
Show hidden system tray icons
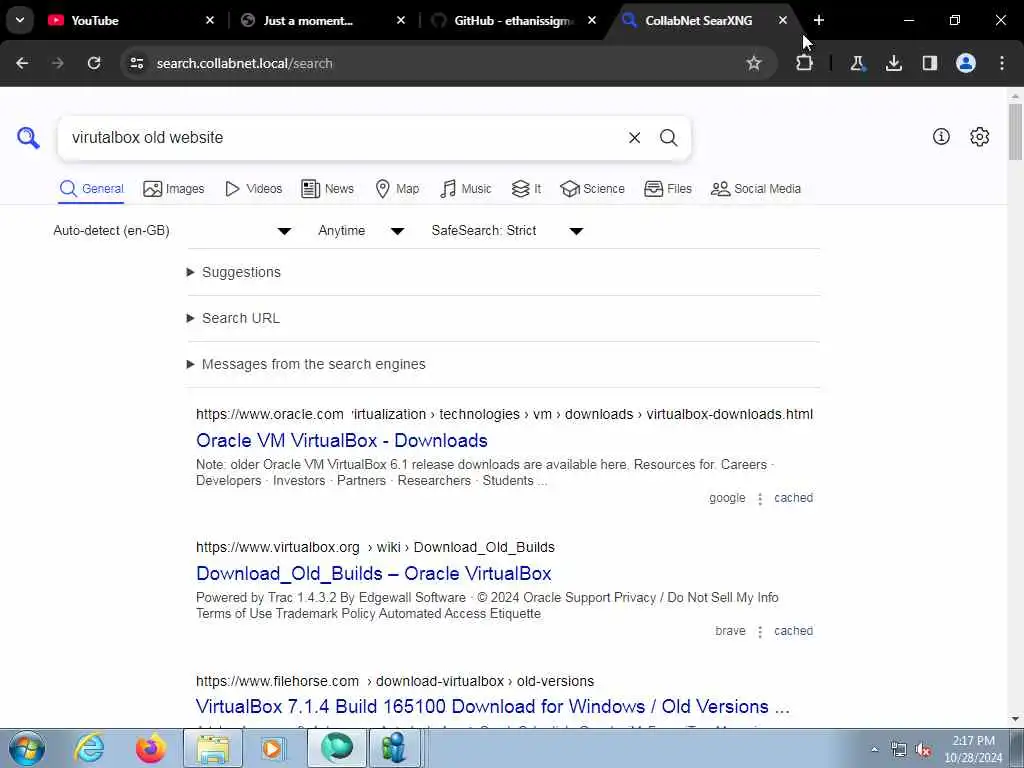point(874,750)
